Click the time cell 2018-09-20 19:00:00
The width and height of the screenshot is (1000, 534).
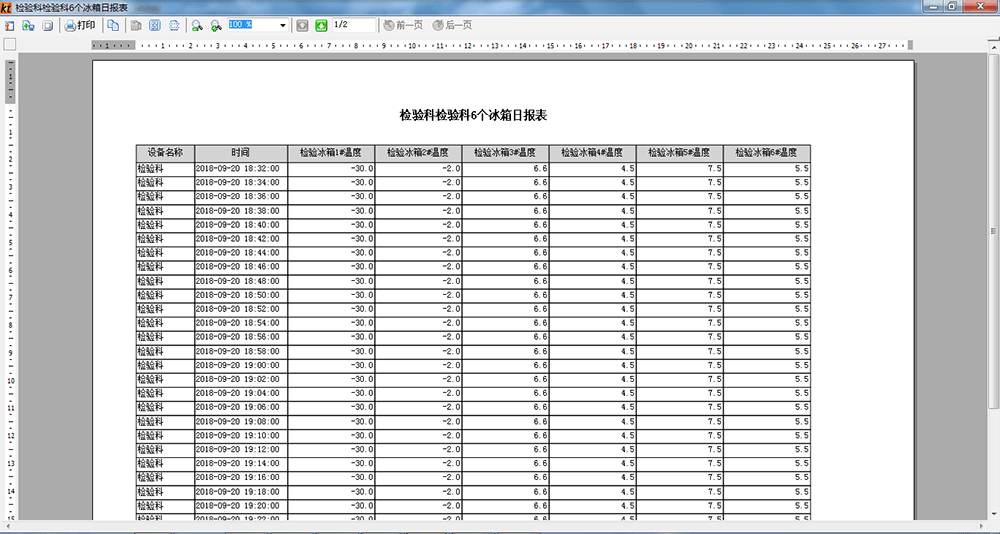241,365
